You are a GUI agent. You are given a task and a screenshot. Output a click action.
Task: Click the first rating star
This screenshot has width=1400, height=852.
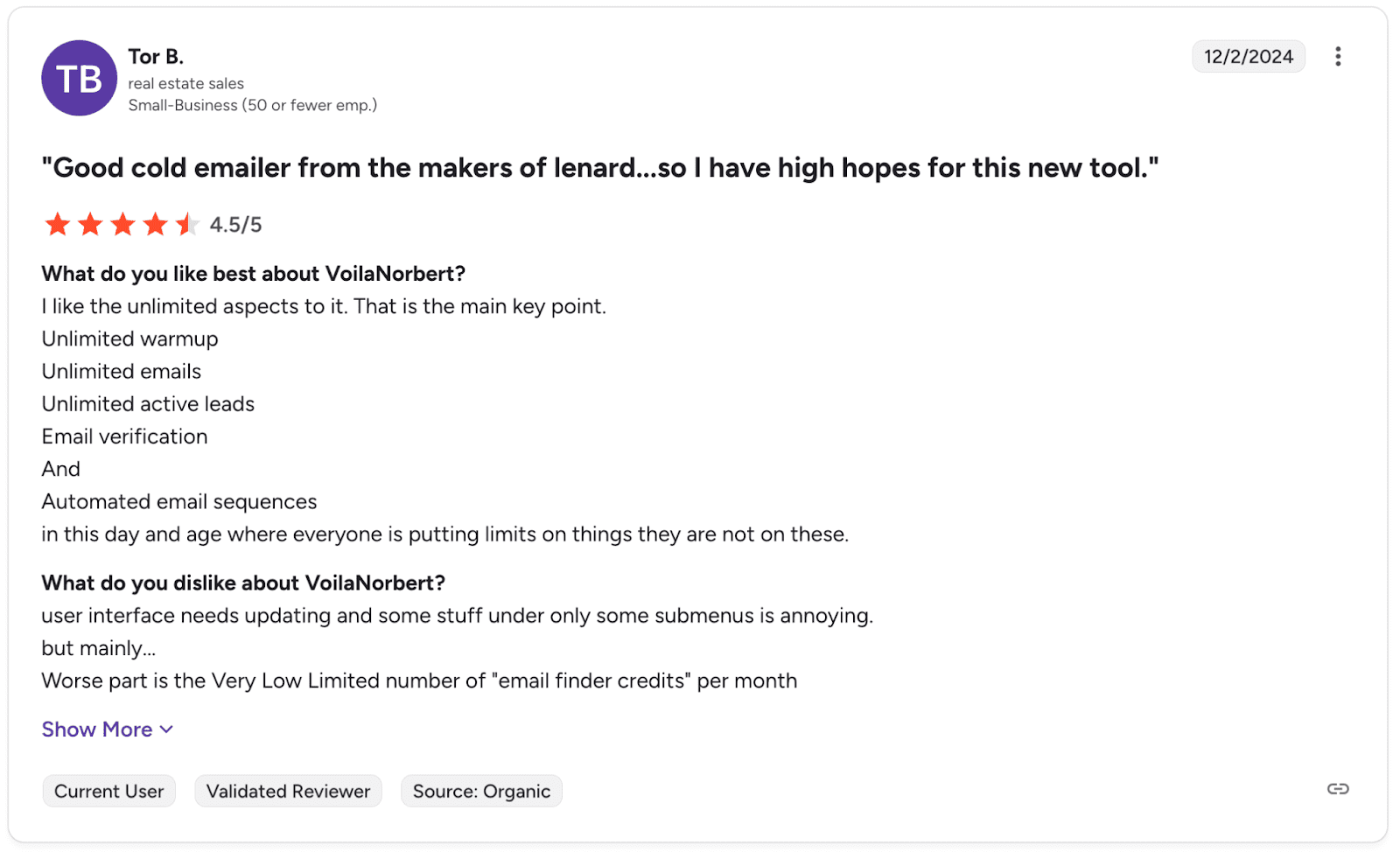tap(58, 225)
